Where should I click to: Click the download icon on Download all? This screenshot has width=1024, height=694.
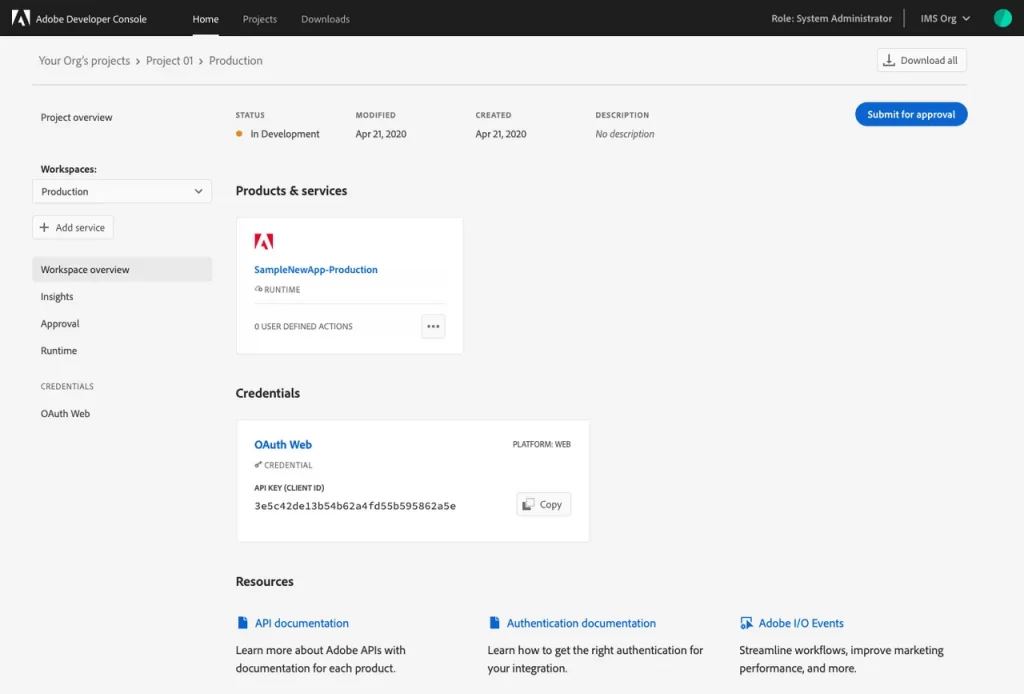coord(888,60)
